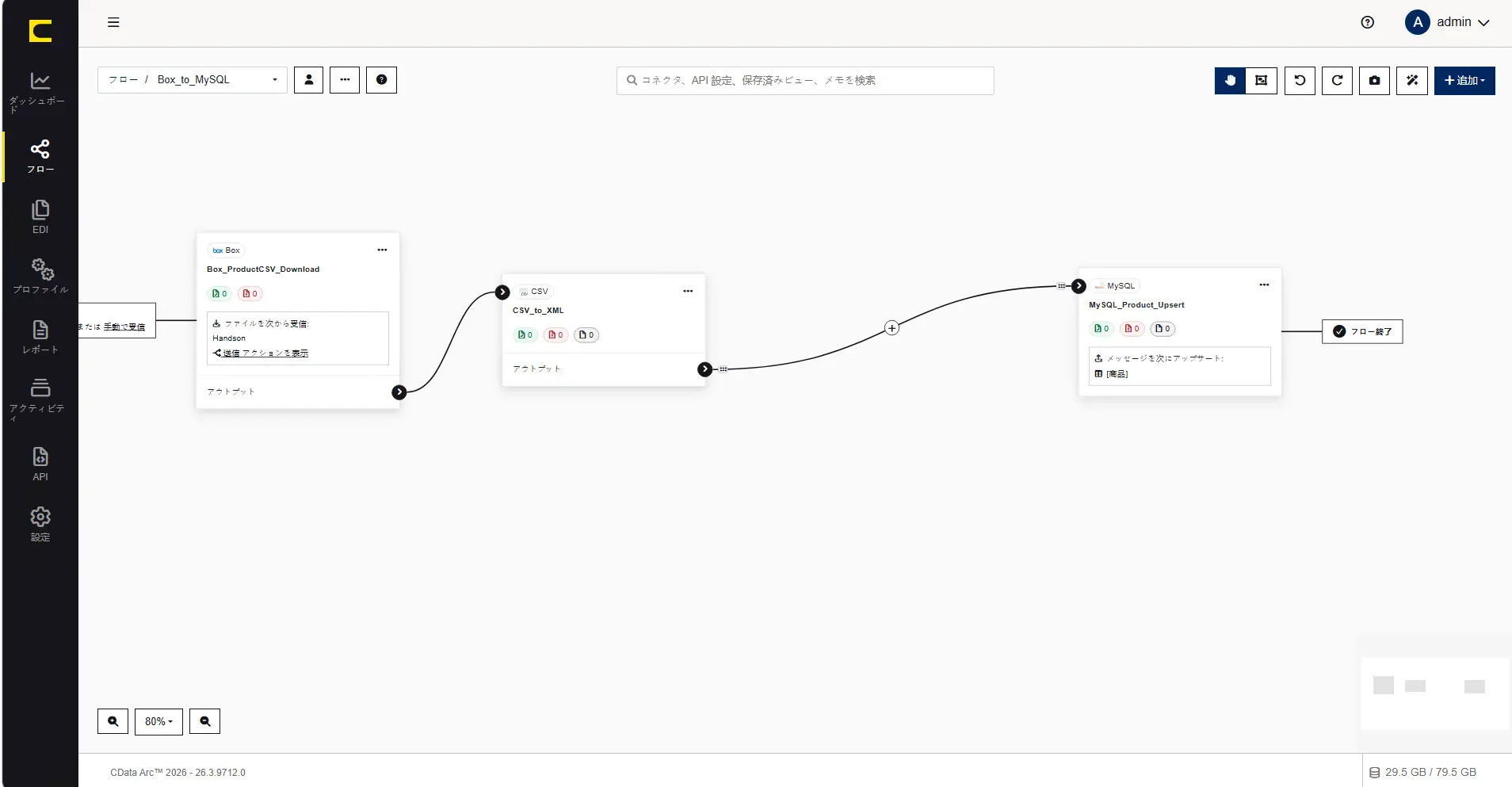Open the 80% zoom level dropdown
This screenshot has height=787, width=1512.
click(158, 721)
